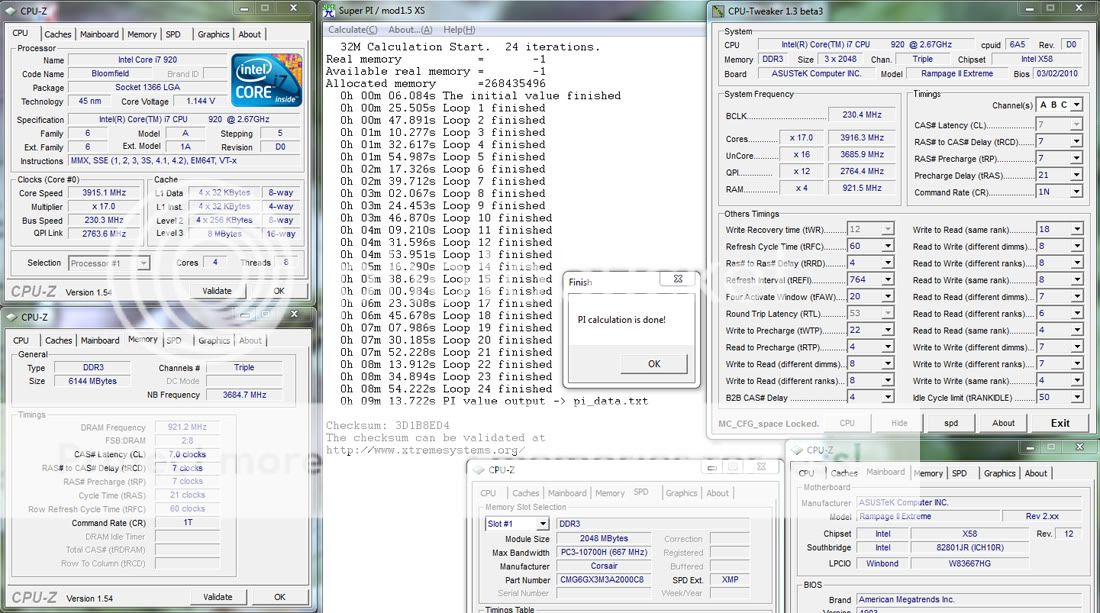Screen dimensions: 1100x613
Task: Open the Help menu in Super PI
Action: point(459,29)
